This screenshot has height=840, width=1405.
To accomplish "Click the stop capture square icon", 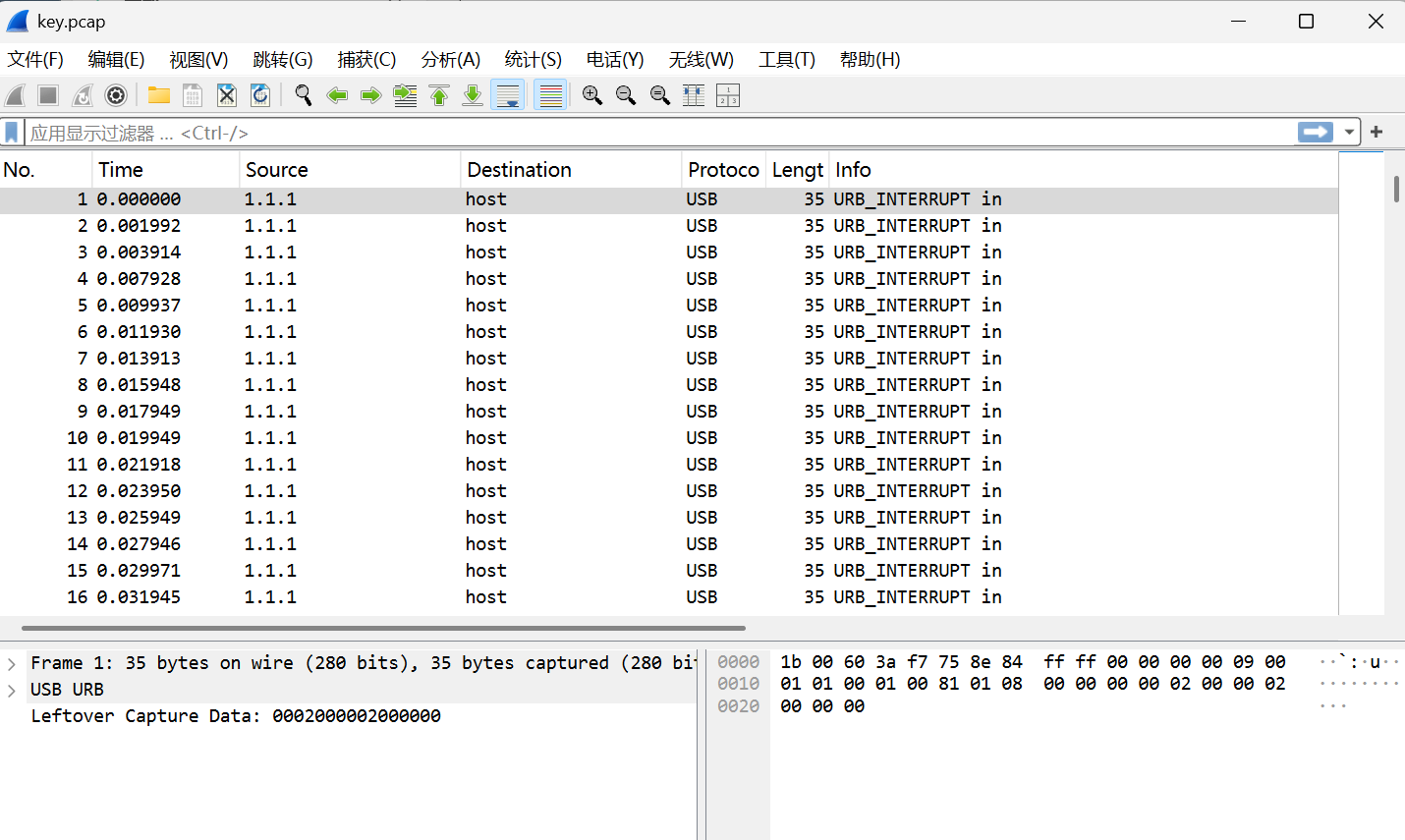I will point(48,95).
